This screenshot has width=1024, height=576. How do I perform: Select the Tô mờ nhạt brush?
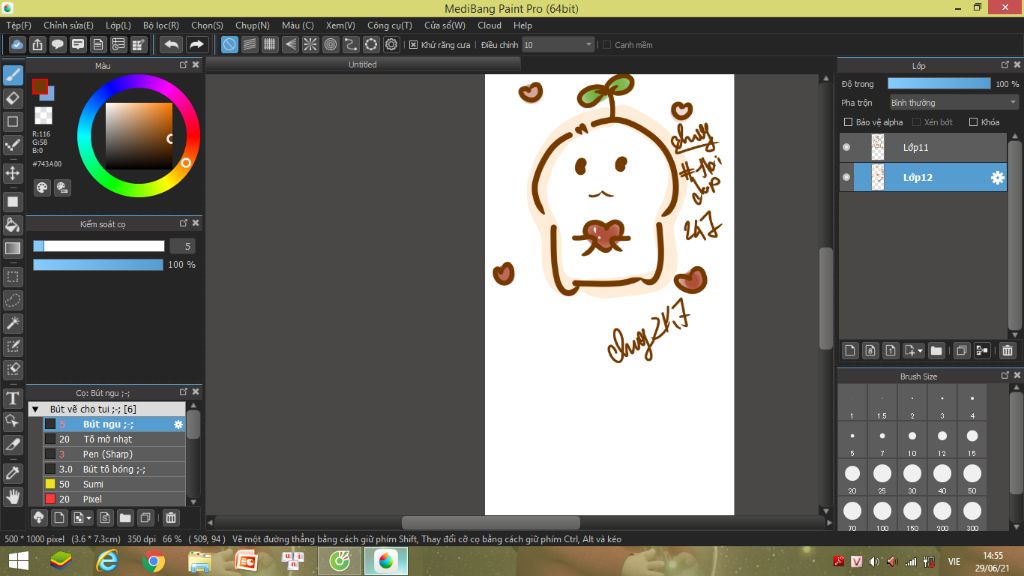tap(114, 440)
